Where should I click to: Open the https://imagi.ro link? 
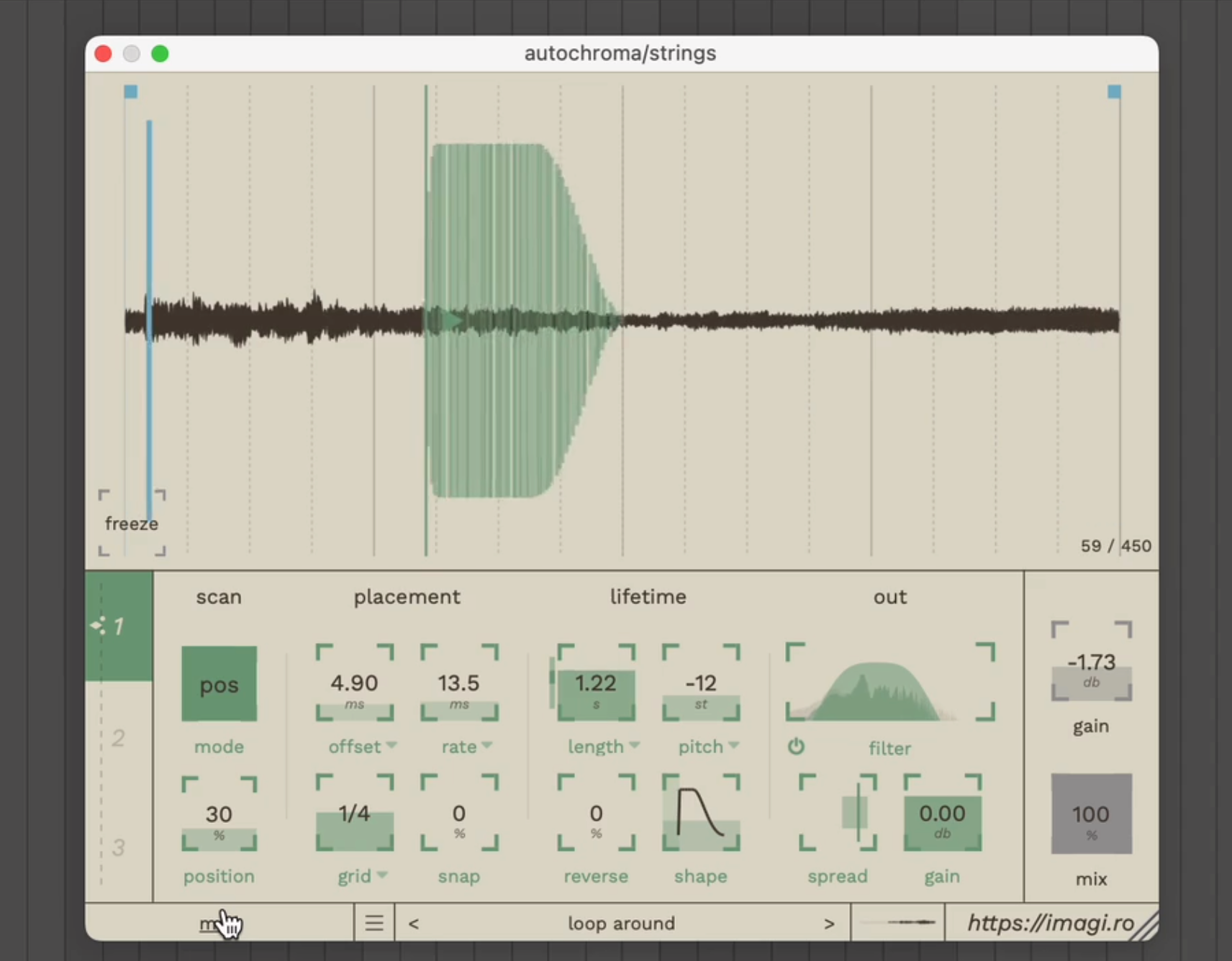pos(1050,923)
